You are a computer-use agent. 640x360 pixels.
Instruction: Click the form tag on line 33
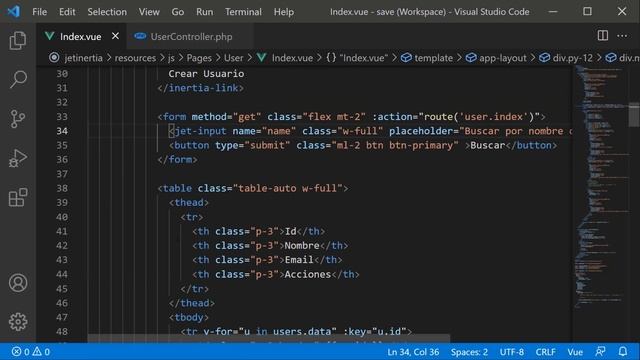pyautogui.click(x=174, y=117)
